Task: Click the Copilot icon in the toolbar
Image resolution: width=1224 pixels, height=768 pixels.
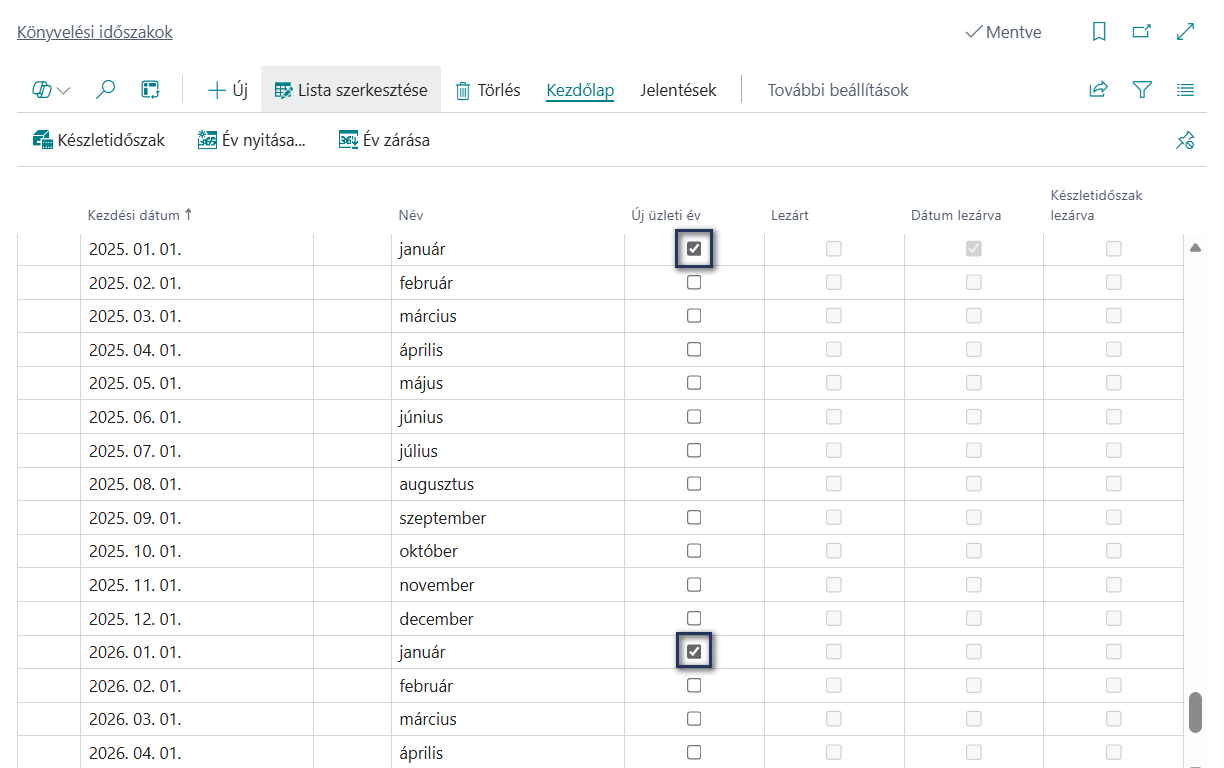Action: tap(41, 90)
